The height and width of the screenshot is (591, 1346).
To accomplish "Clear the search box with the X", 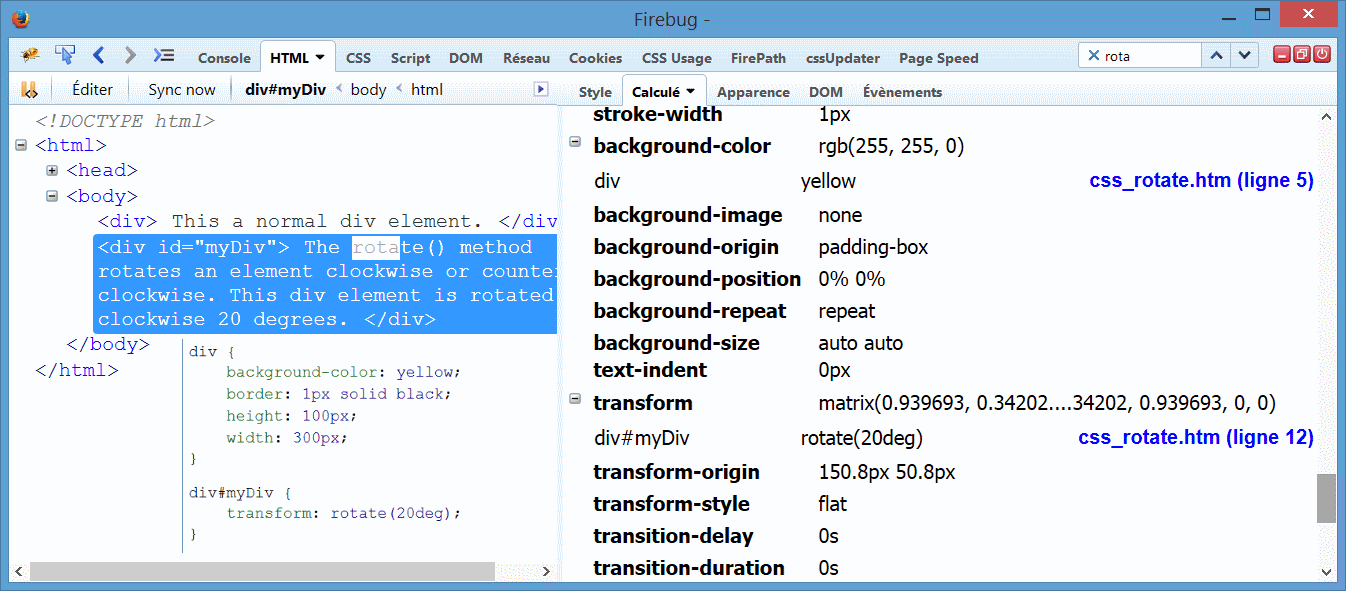I will tap(1093, 56).
